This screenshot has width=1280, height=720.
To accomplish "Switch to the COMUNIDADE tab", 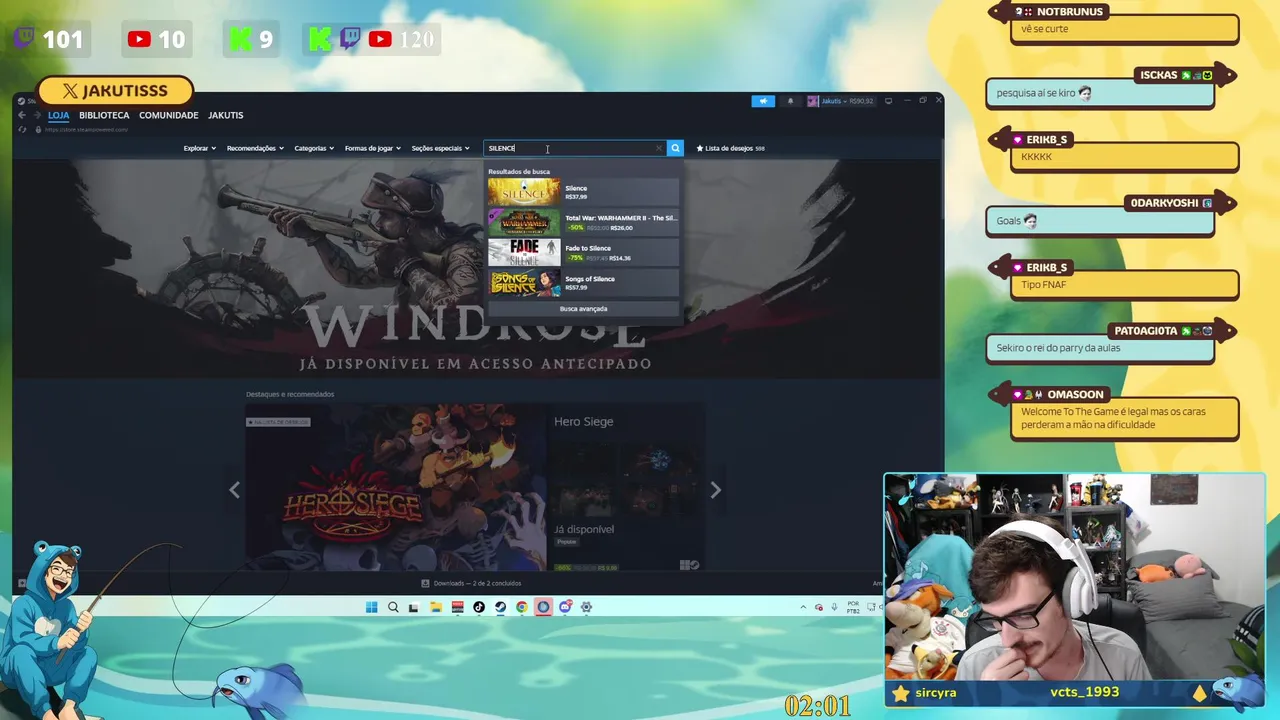I will (168, 115).
